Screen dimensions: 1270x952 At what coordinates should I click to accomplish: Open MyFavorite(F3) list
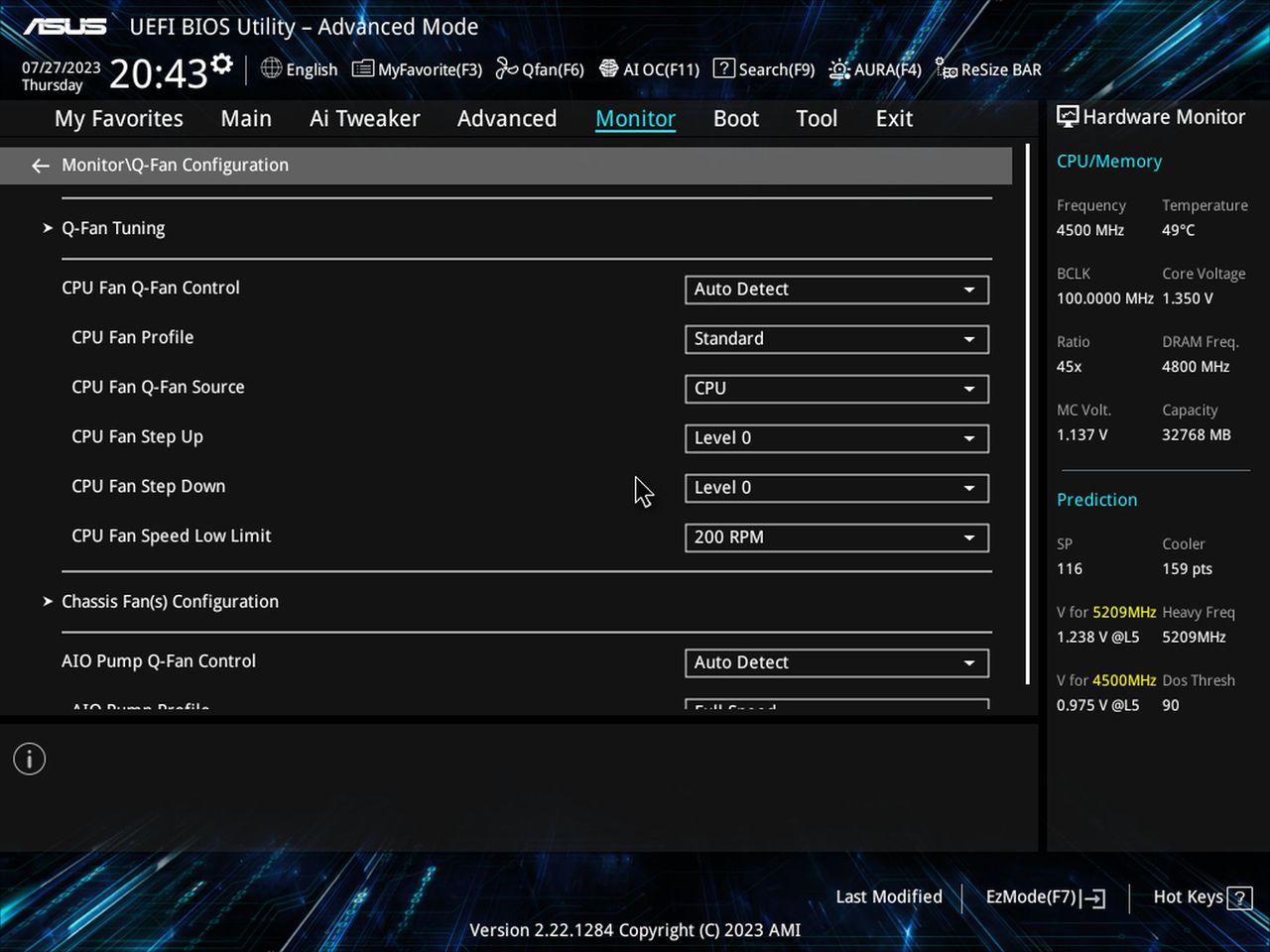coord(417,69)
